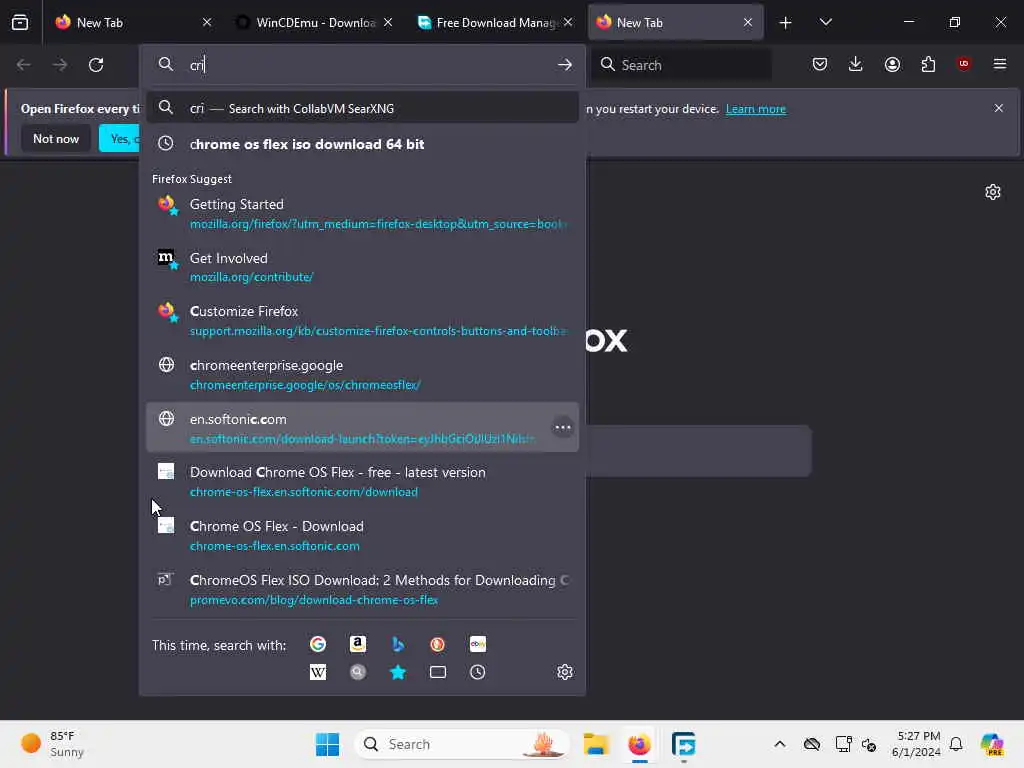Open the Firefox account icon
Screen dimensions: 1024x768
pos(892,64)
